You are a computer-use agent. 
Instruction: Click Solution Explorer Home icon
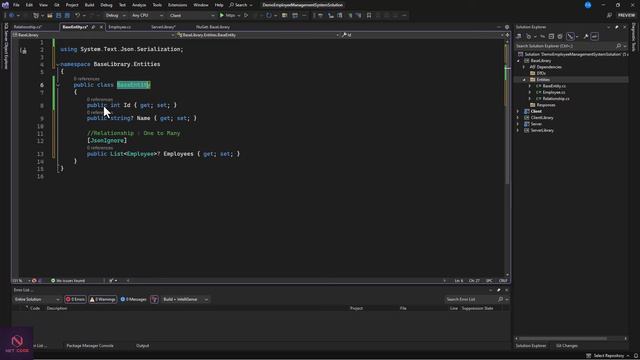point(519,36)
